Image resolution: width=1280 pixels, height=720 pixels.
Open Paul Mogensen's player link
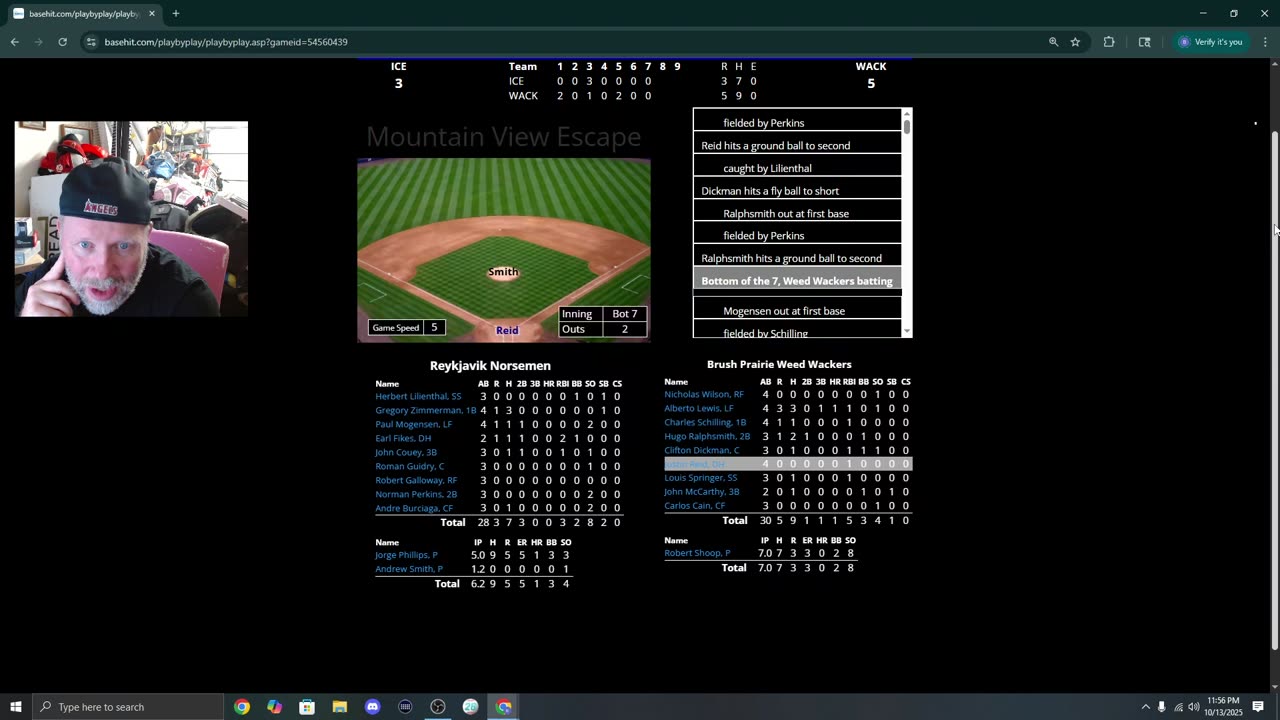pos(413,425)
